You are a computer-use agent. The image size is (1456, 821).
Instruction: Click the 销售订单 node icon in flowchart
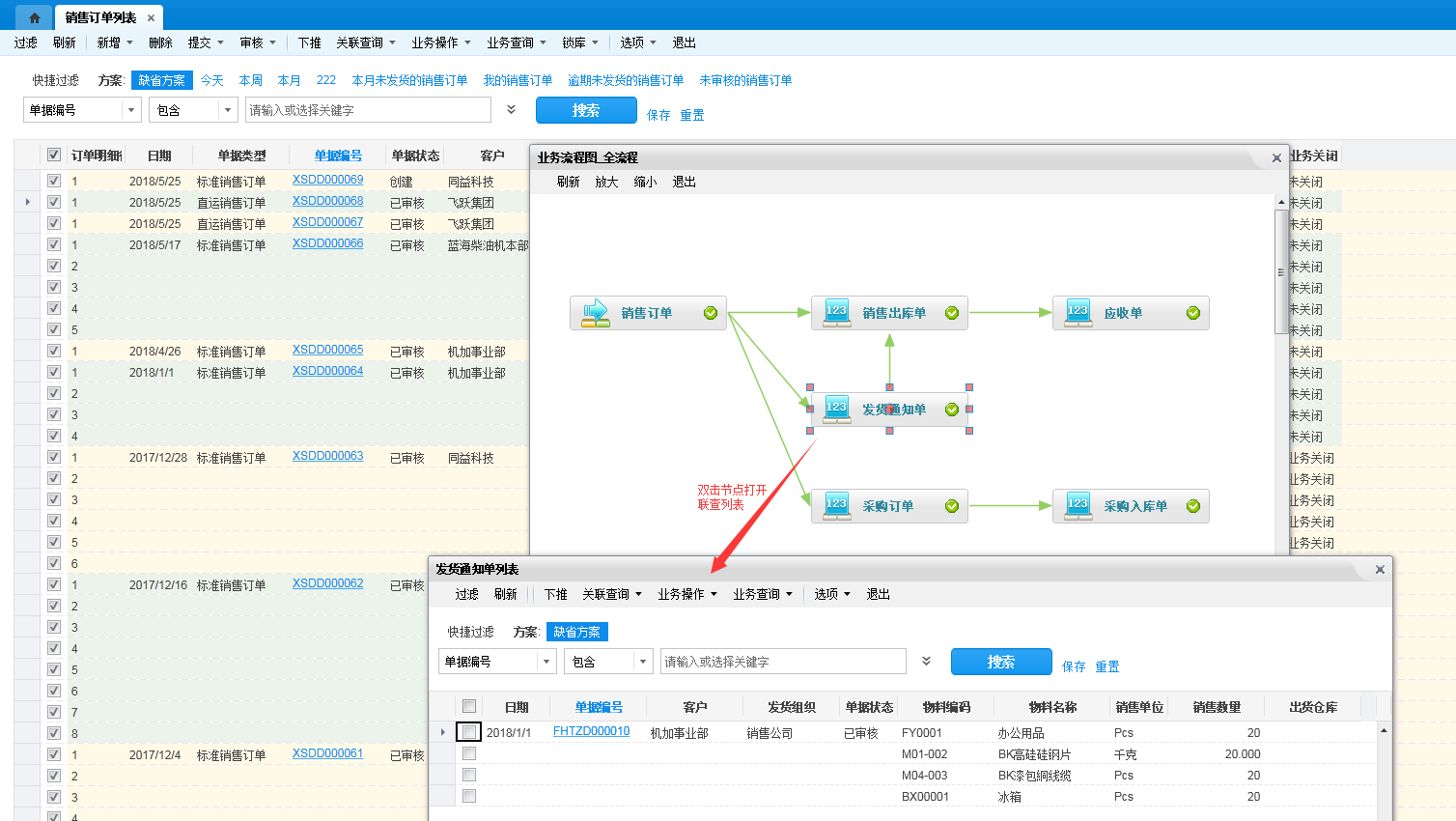(x=596, y=313)
